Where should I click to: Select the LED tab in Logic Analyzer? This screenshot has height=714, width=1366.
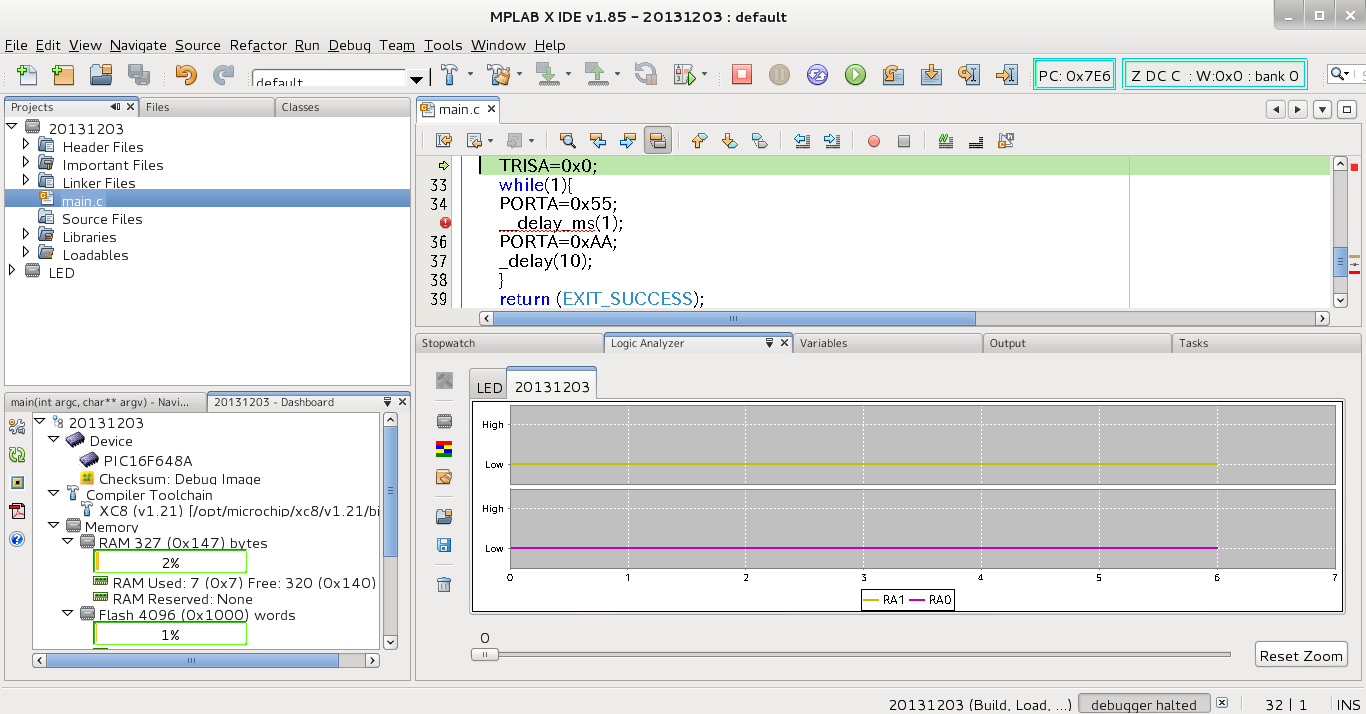click(x=489, y=388)
